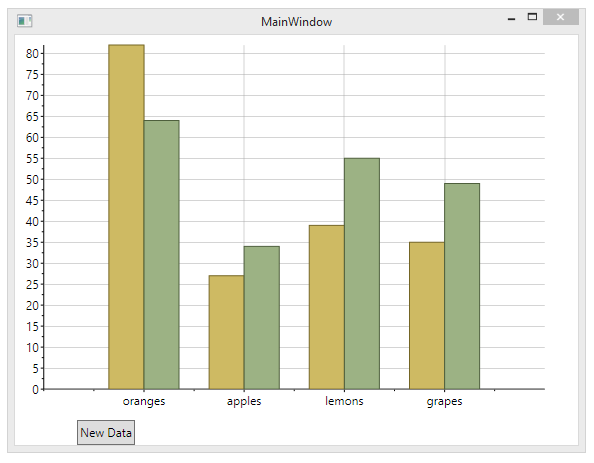Click the MainWindow title text

[x=297, y=22]
